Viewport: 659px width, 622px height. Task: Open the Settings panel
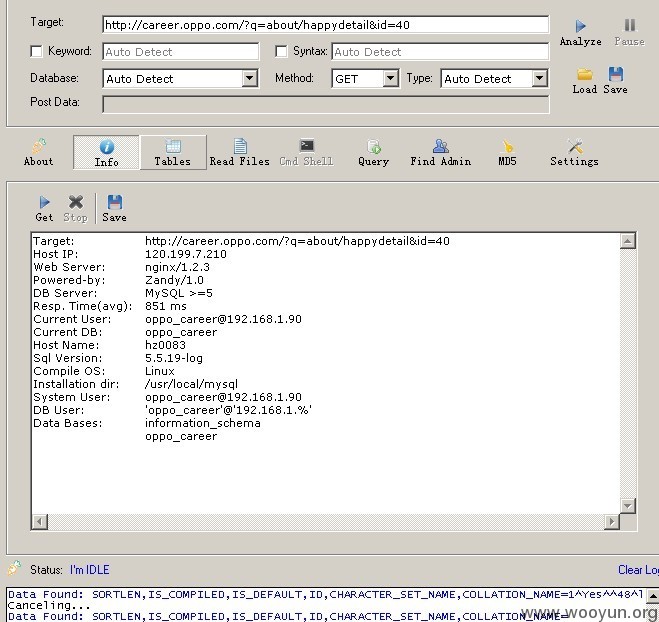(x=574, y=153)
